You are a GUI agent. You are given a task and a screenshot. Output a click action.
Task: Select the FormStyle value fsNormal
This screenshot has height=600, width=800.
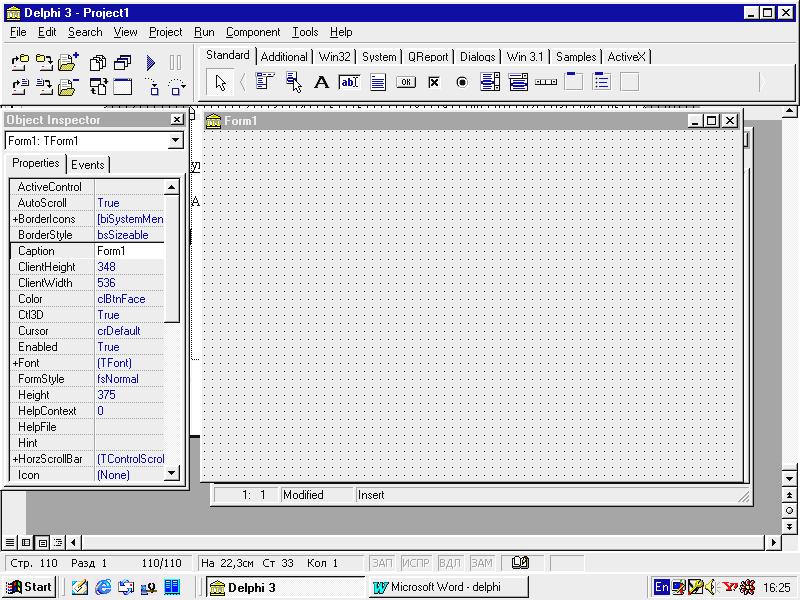coord(130,379)
